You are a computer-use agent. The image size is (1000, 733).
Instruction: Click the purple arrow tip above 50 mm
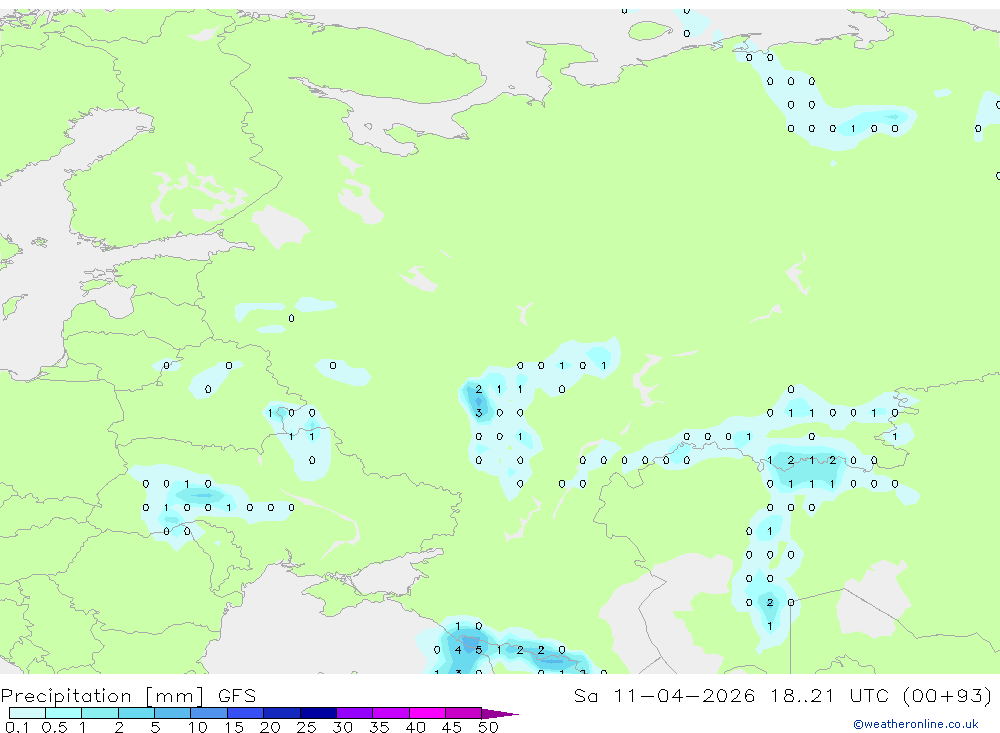tap(499, 714)
